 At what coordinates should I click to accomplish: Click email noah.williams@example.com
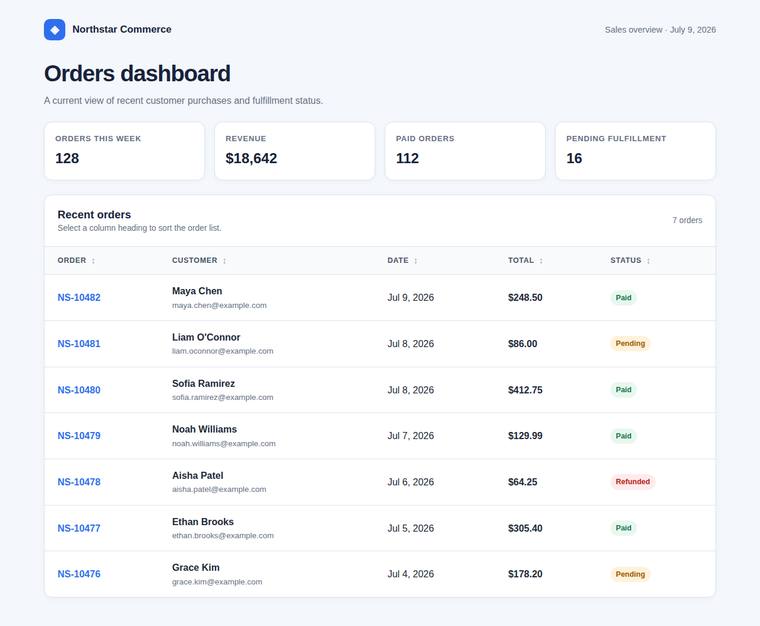(x=224, y=443)
